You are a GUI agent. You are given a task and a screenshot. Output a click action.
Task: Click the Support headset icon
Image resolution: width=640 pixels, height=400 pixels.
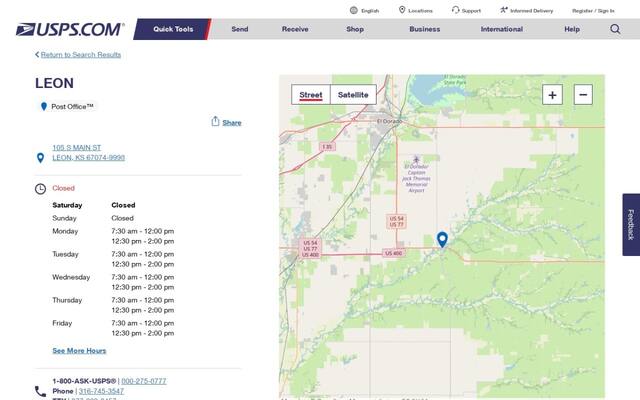(x=456, y=10)
